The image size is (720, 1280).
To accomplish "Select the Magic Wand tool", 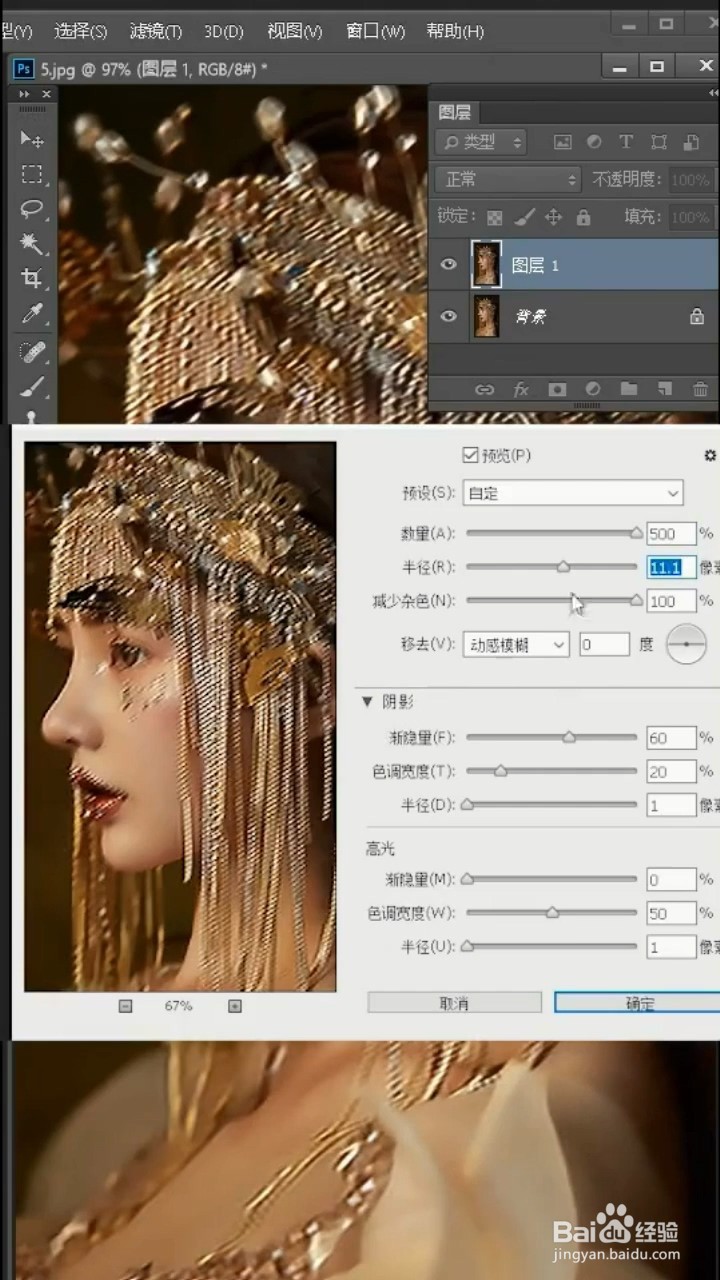I will [x=32, y=244].
